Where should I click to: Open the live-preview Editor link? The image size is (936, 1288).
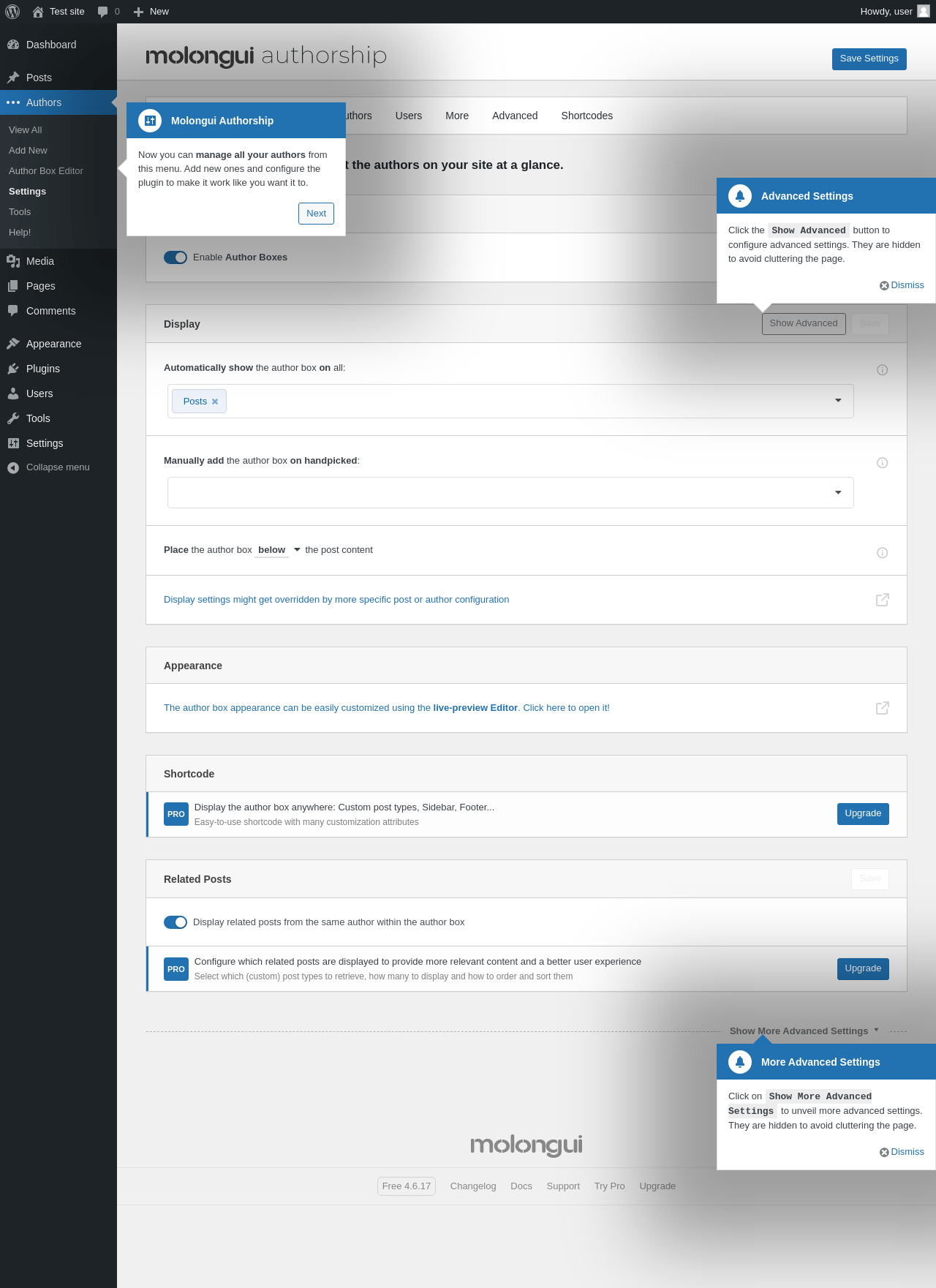click(387, 708)
